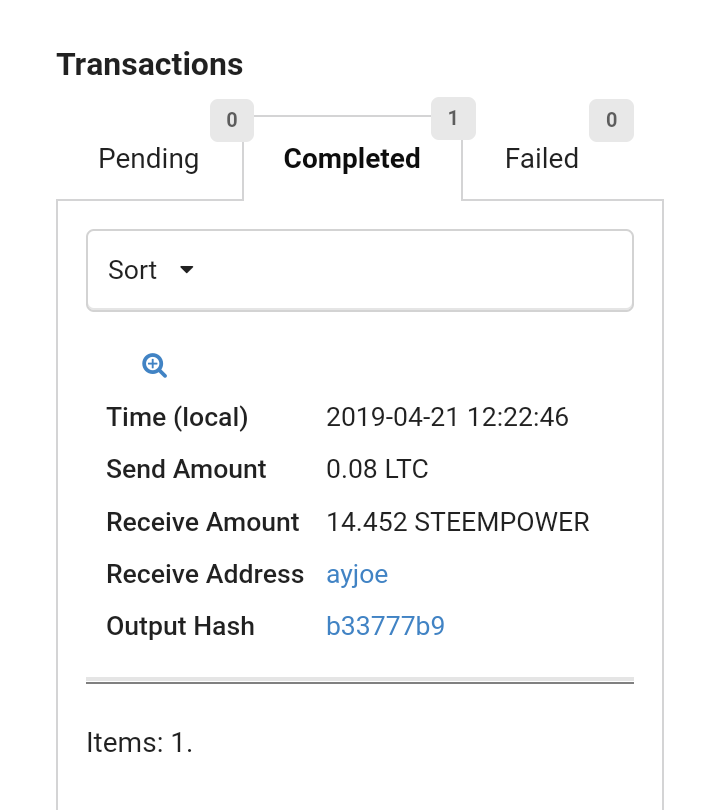Click the Time (local) label
This screenshot has height=810, width=720.
tap(177, 417)
